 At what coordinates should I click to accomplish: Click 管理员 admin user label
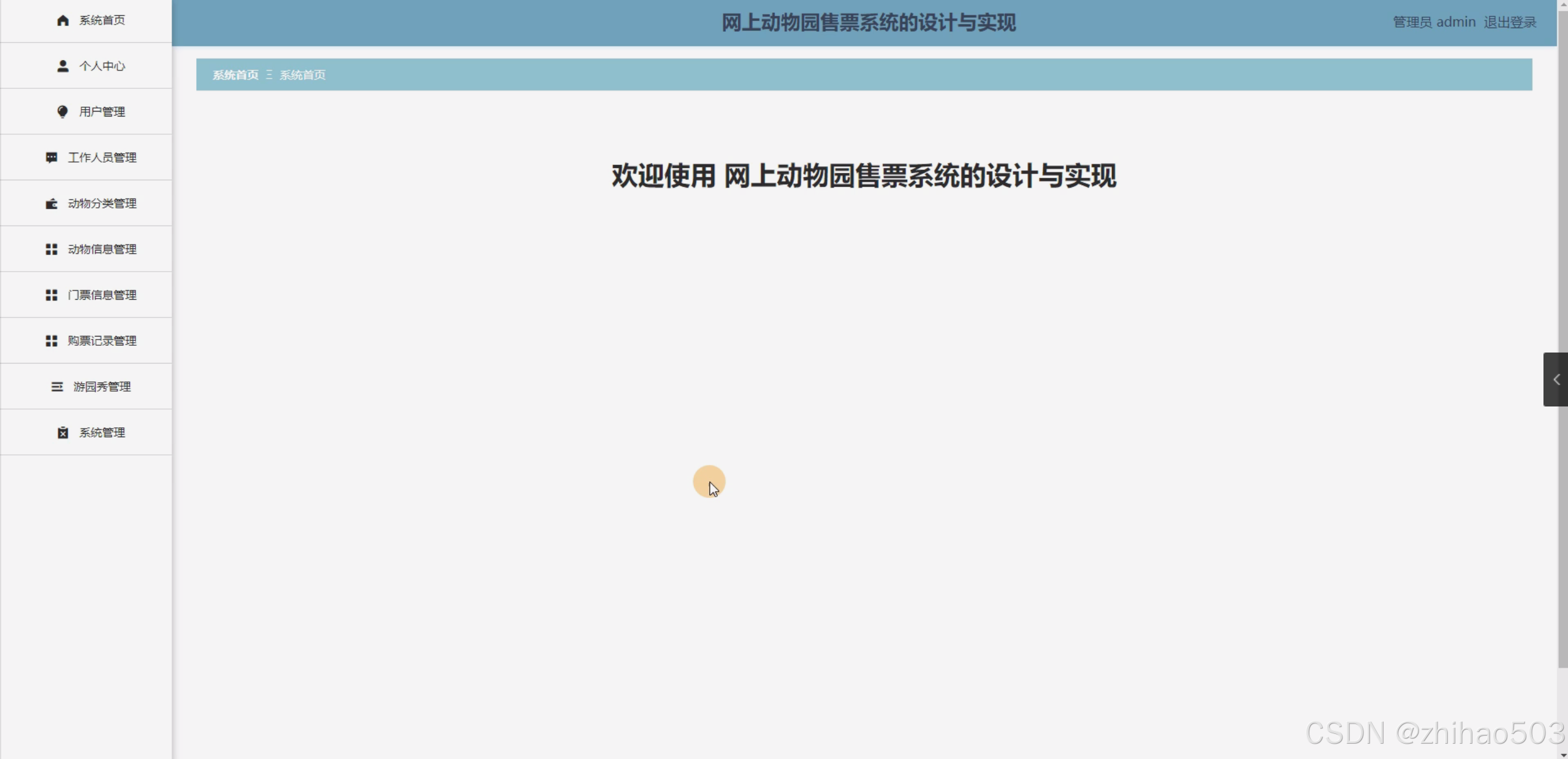[x=1434, y=23]
